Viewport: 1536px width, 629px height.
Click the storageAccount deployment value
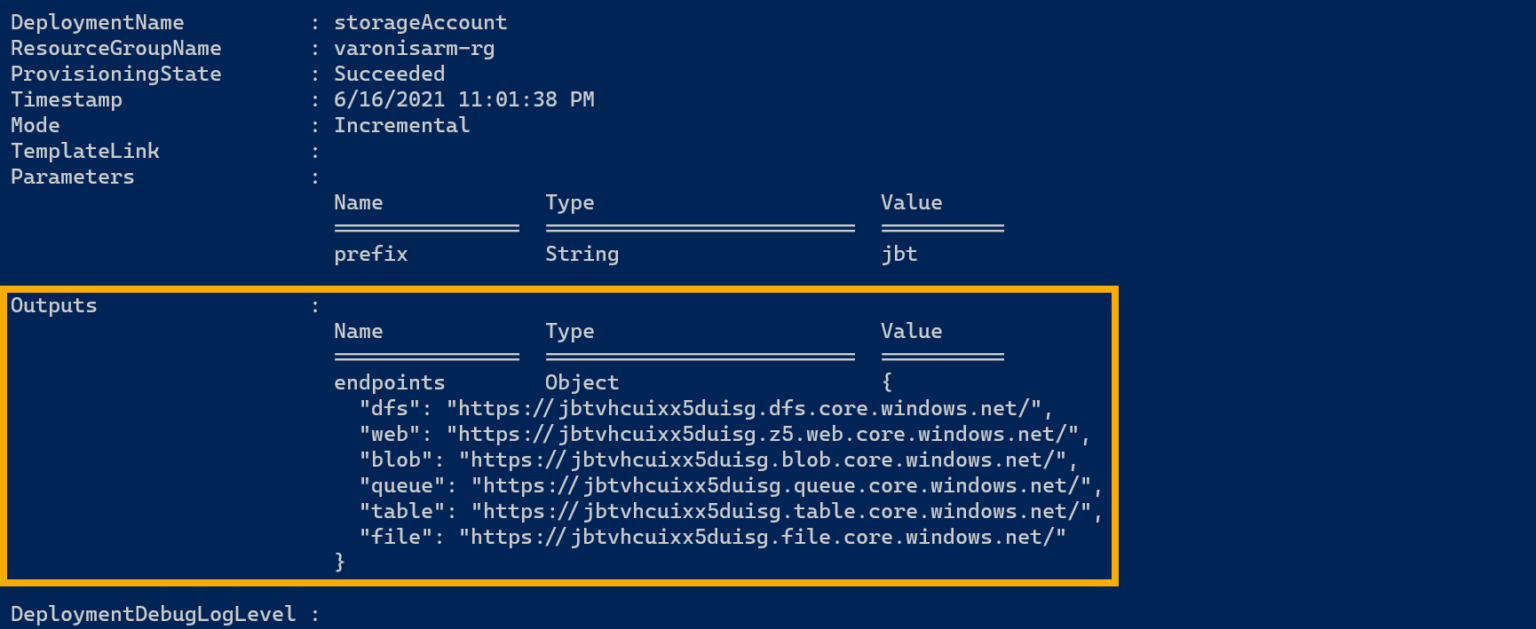(420, 22)
